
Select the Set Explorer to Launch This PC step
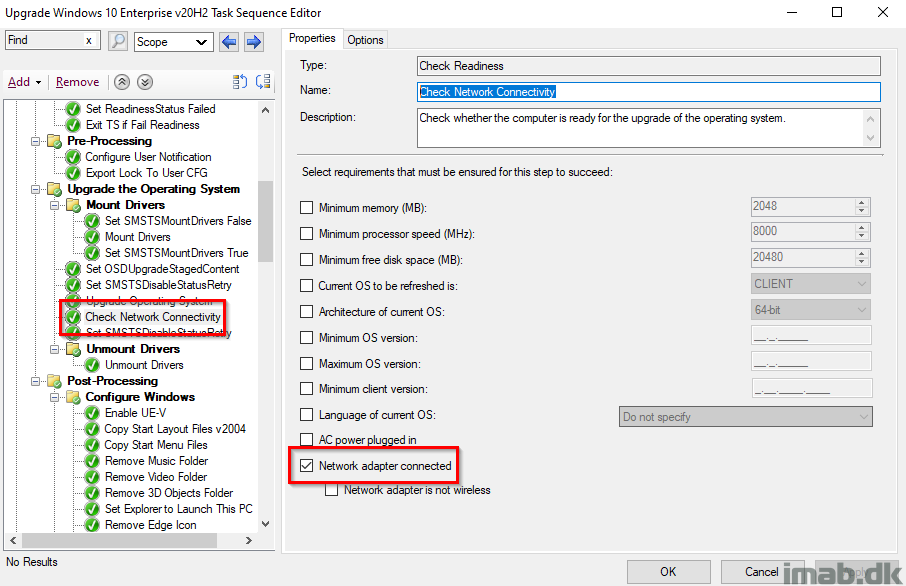[x=179, y=509]
